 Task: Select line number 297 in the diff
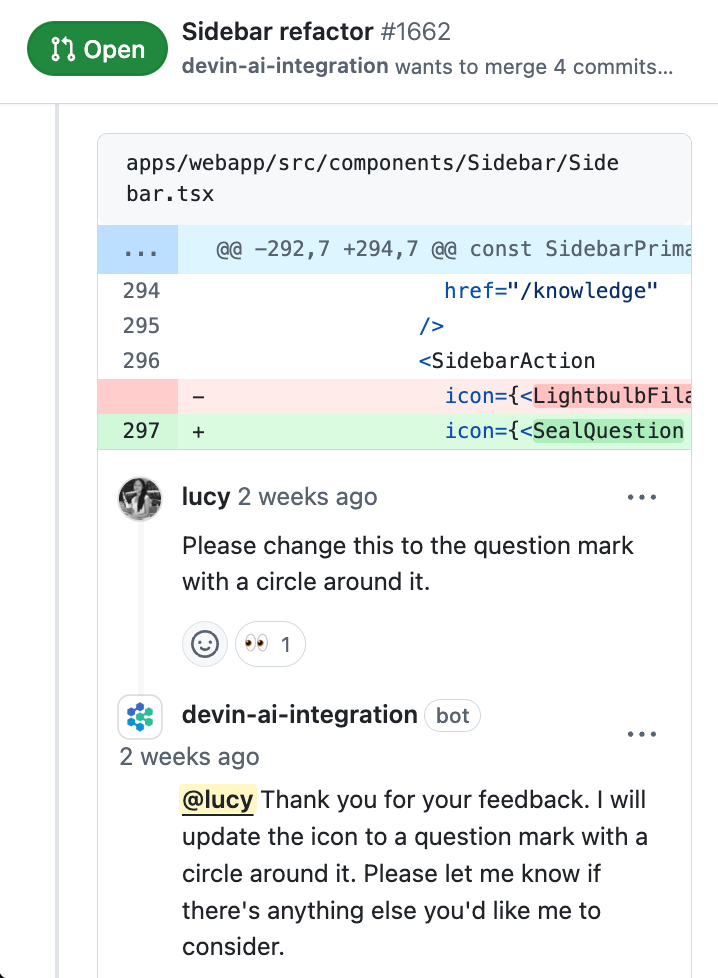[142, 431]
